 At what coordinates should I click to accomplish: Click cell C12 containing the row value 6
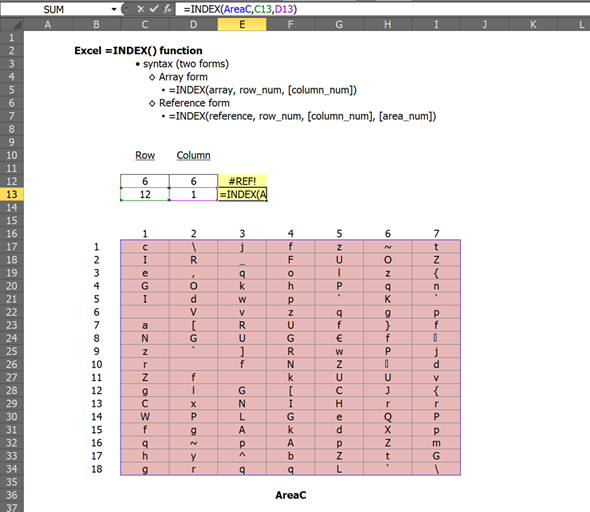pyautogui.click(x=145, y=181)
